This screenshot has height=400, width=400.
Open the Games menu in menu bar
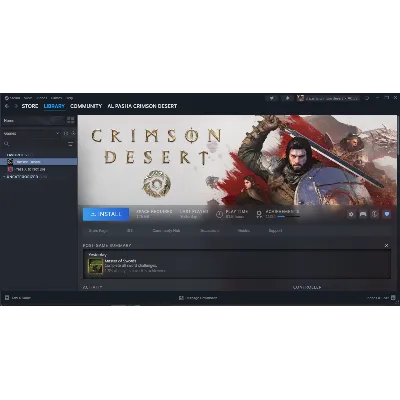point(56,98)
